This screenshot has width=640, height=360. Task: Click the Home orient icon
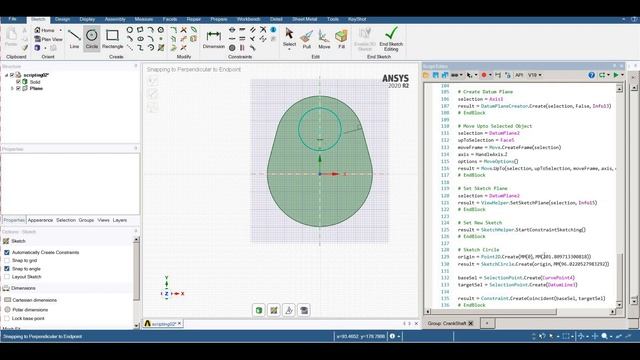pos(38,30)
